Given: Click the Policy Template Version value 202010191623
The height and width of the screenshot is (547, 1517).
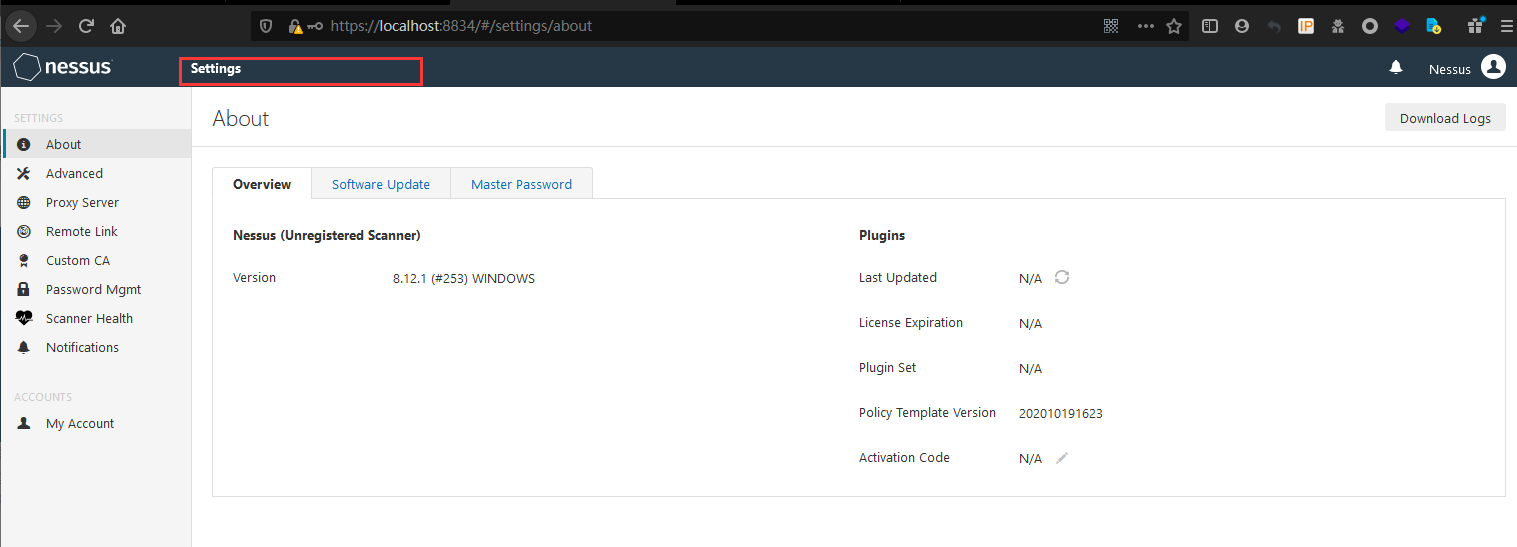Looking at the screenshot, I should pos(1061,413).
